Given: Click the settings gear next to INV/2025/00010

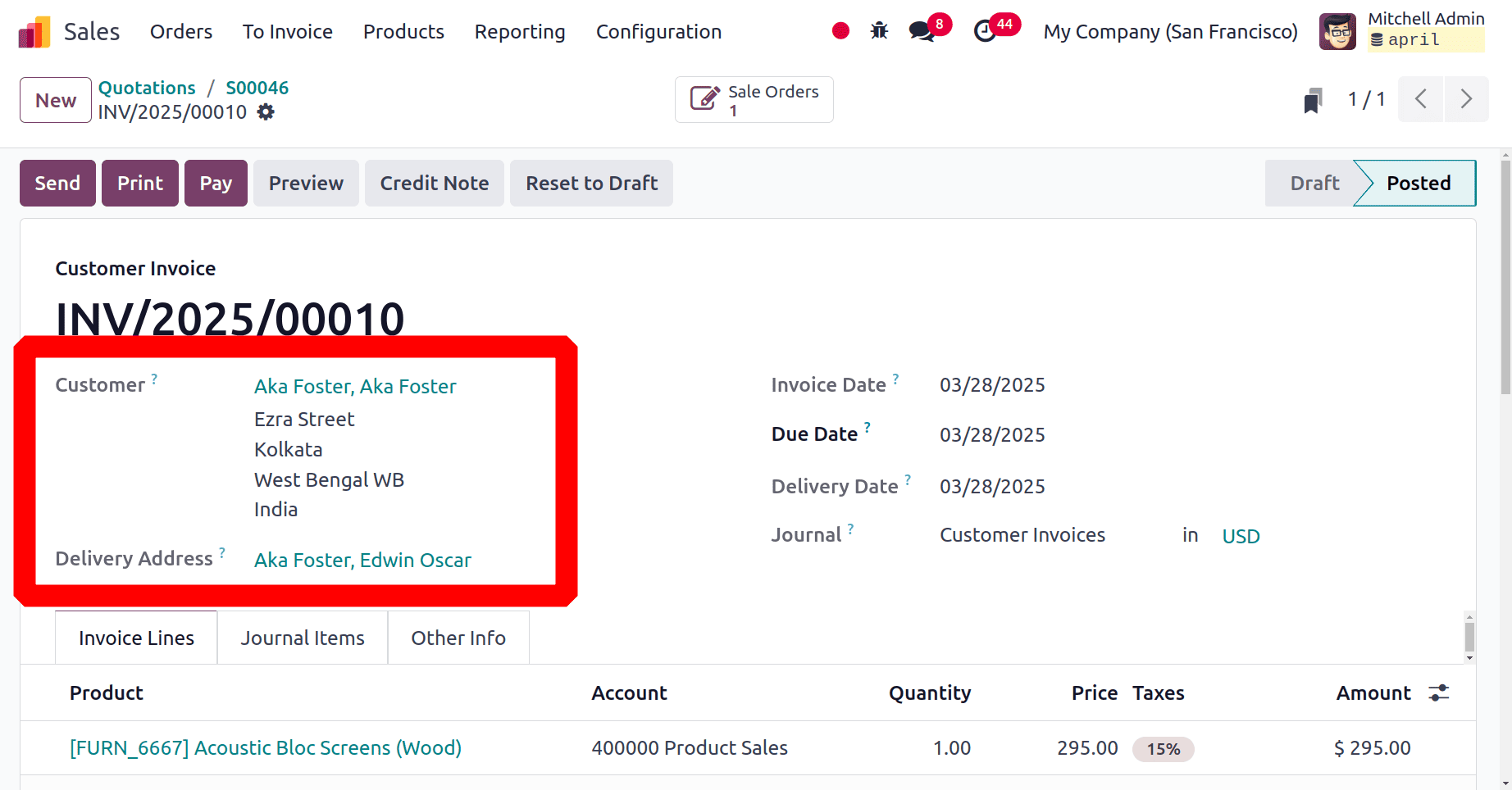Looking at the screenshot, I should coord(265,111).
